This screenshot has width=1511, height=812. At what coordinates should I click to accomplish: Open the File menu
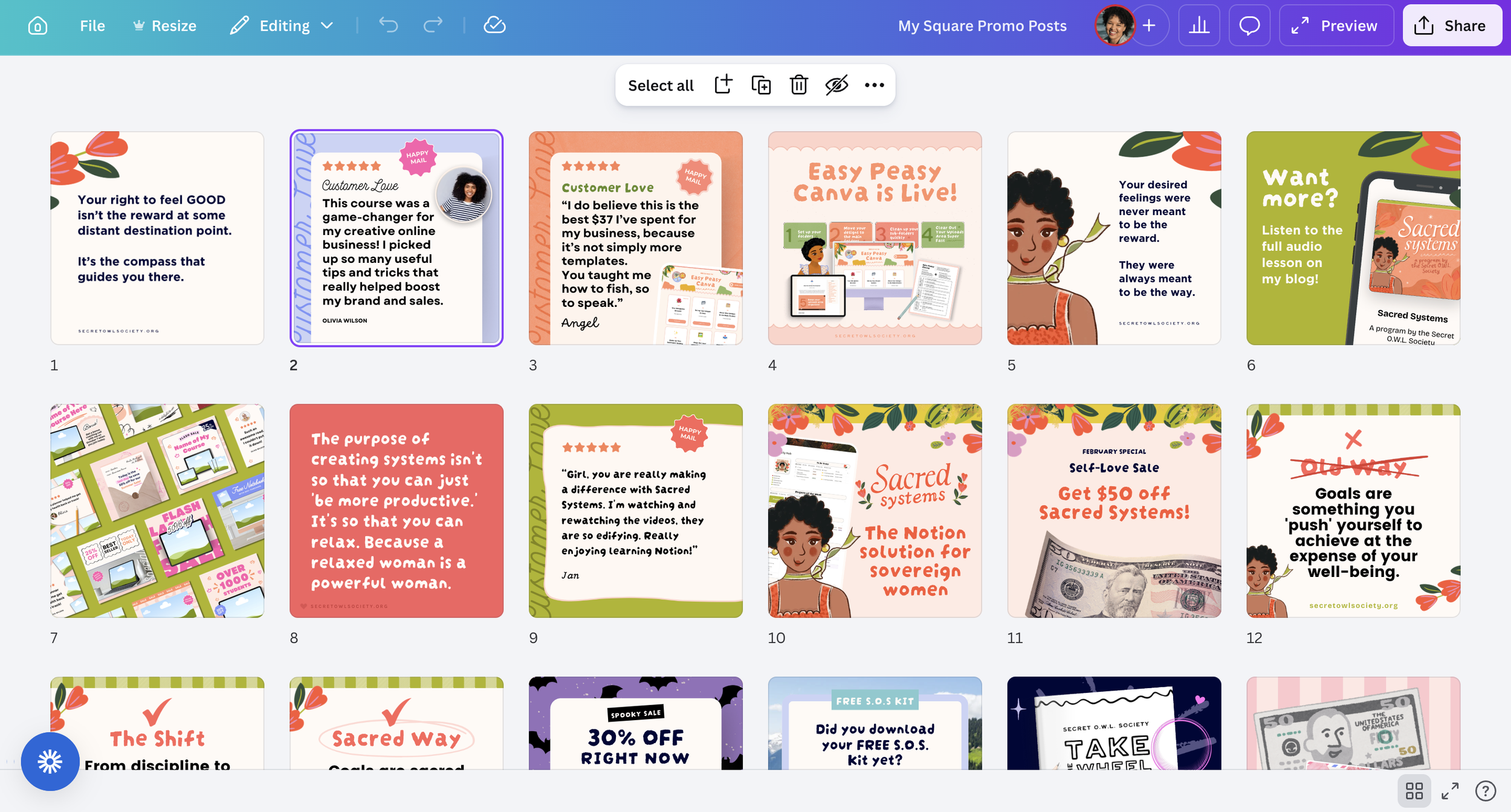coord(92,25)
